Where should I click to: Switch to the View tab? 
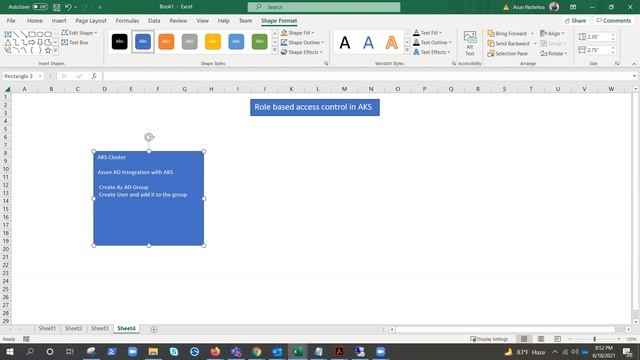click(x=202, y=20)
